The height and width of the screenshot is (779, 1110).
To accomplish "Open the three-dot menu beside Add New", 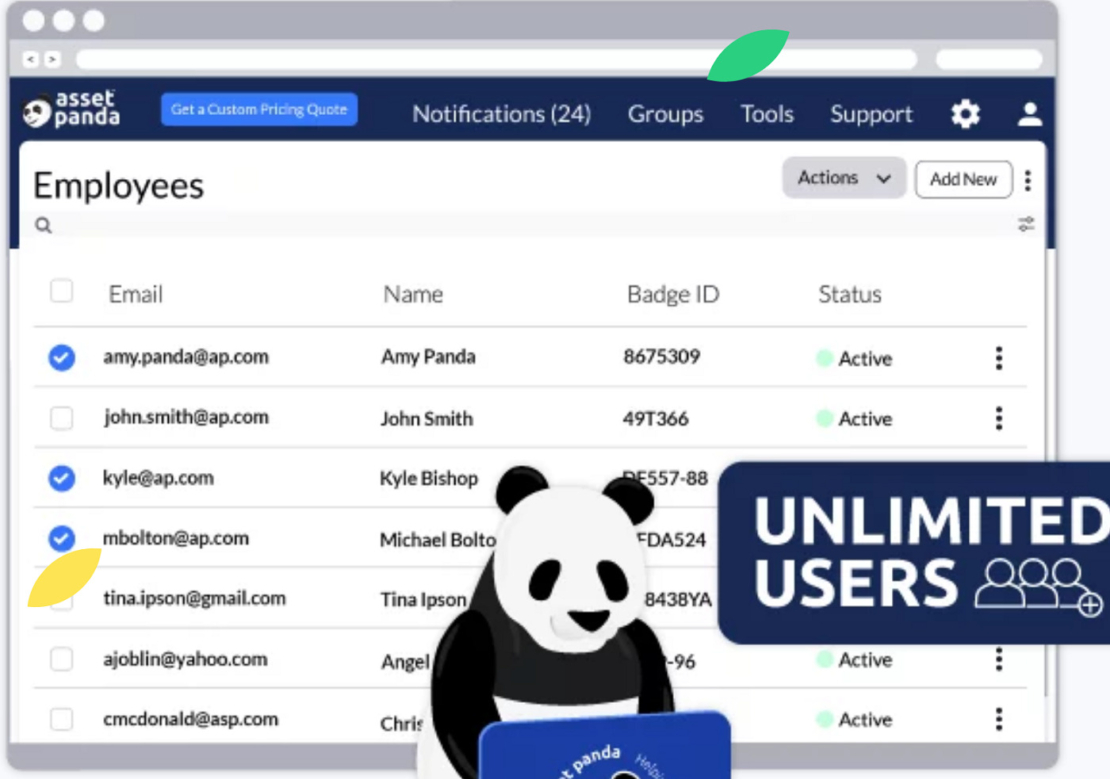I will pyautogui.click(x=1028, y=180).
